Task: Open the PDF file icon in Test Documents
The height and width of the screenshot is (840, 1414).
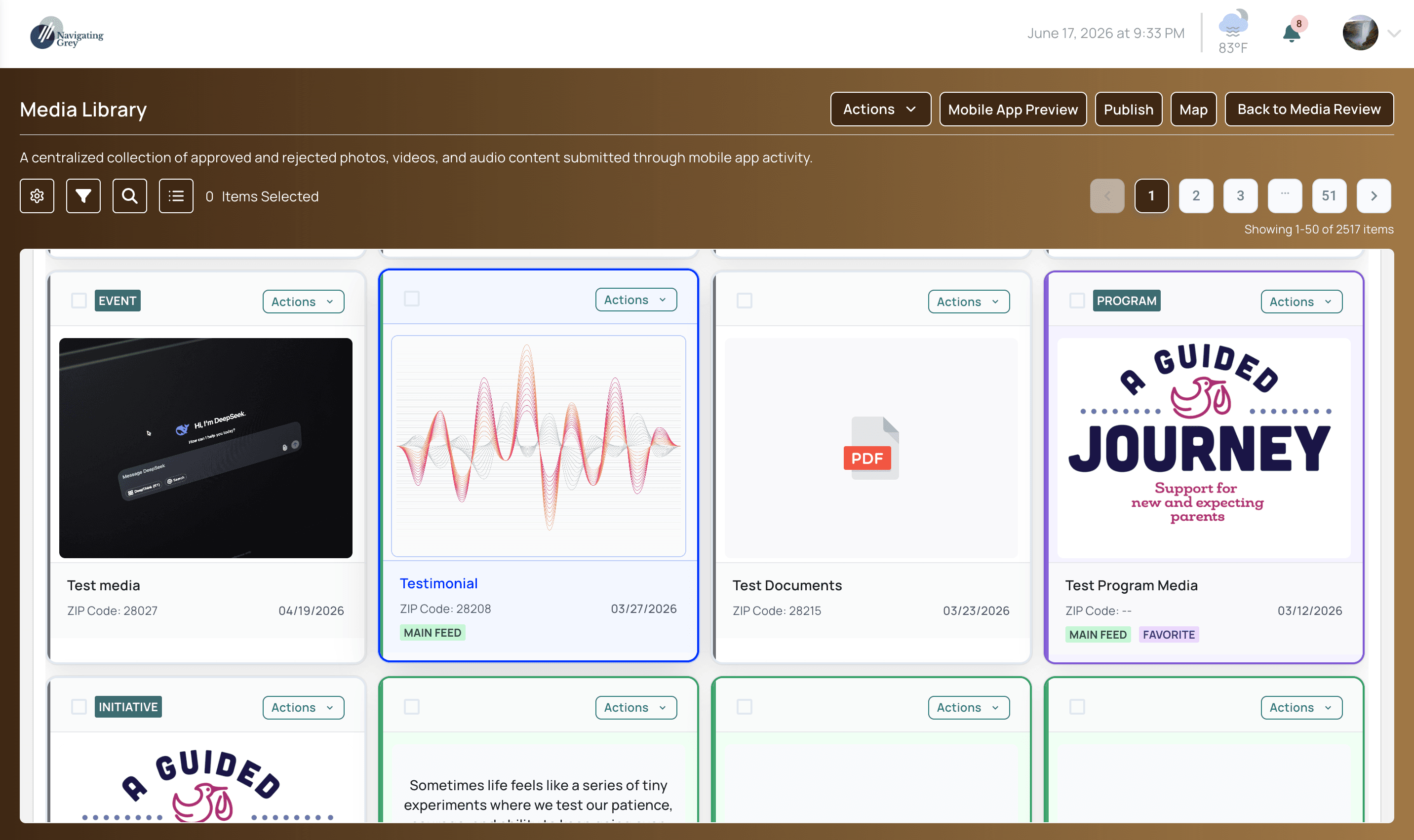Action: (871, 448)
